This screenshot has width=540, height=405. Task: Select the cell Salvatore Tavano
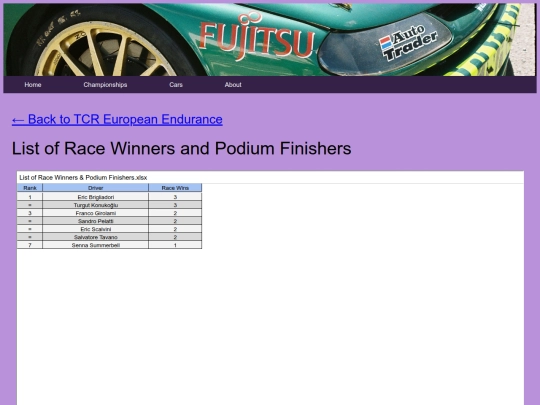[x=96, y=237]
